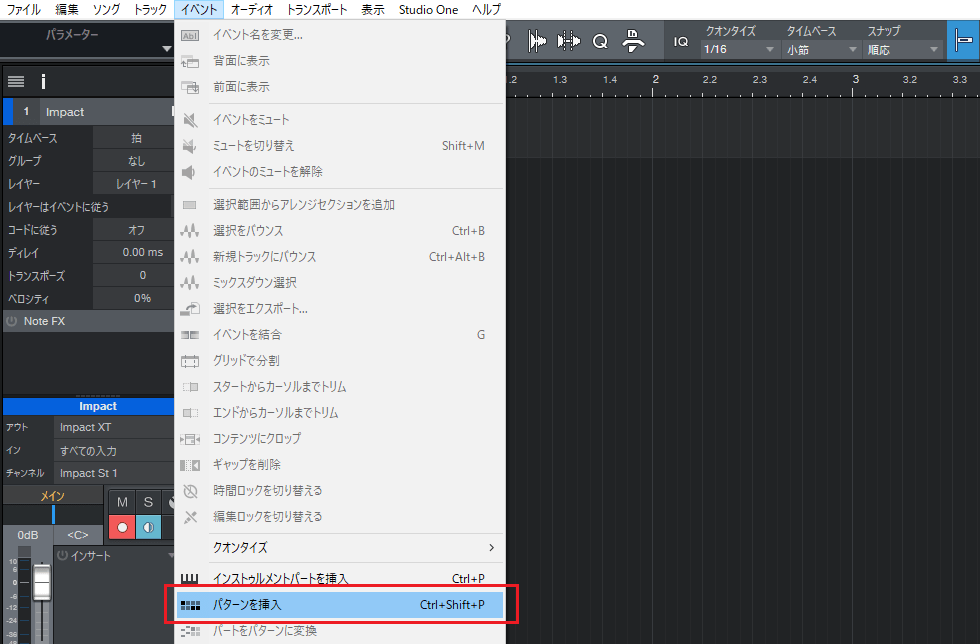Click the blue snap toggle icon
This screenshot has height=644, width=980.
click(x=963, y=41)
